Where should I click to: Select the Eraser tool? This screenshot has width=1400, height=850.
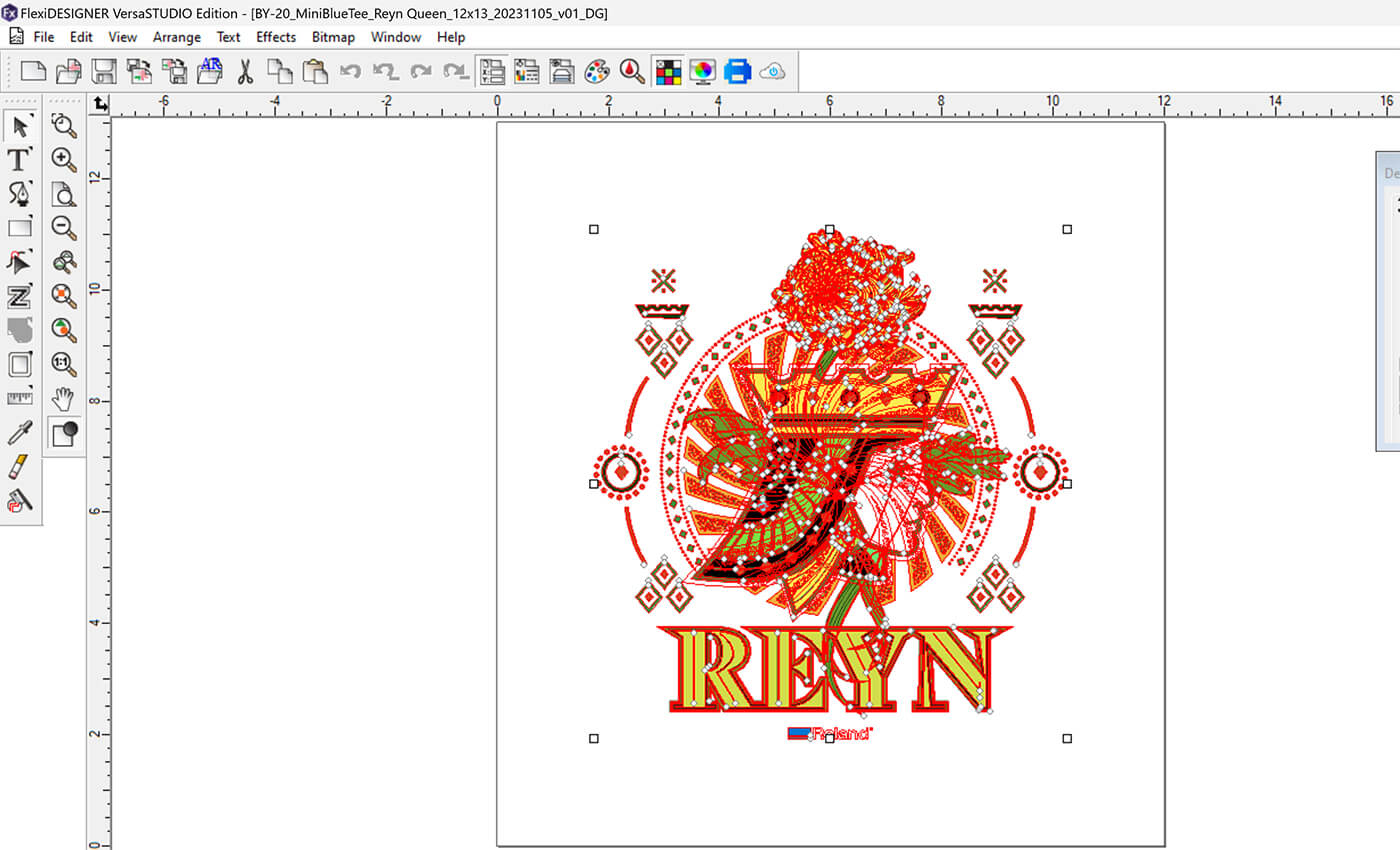(20, 466)
